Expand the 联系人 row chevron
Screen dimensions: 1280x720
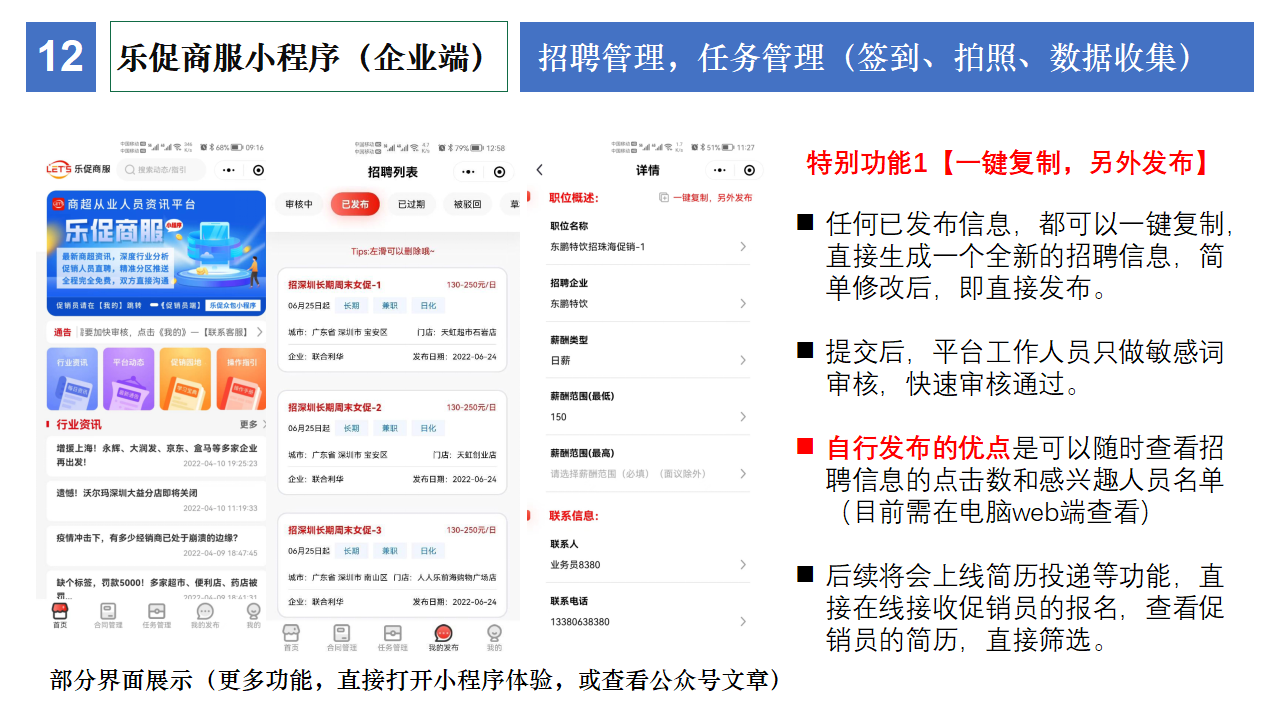click(x=743, y=565)
